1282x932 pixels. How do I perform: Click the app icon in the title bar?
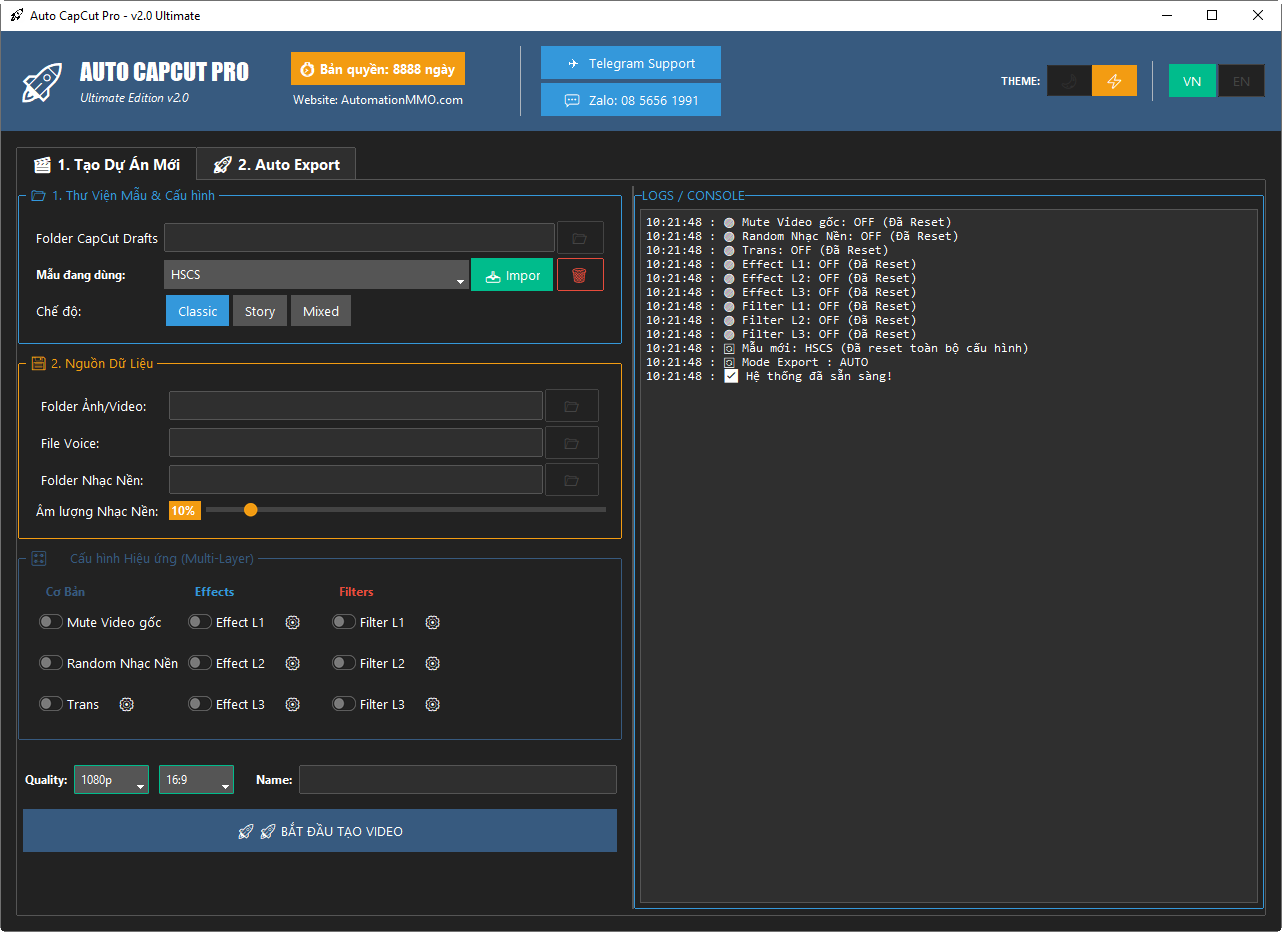17,15
